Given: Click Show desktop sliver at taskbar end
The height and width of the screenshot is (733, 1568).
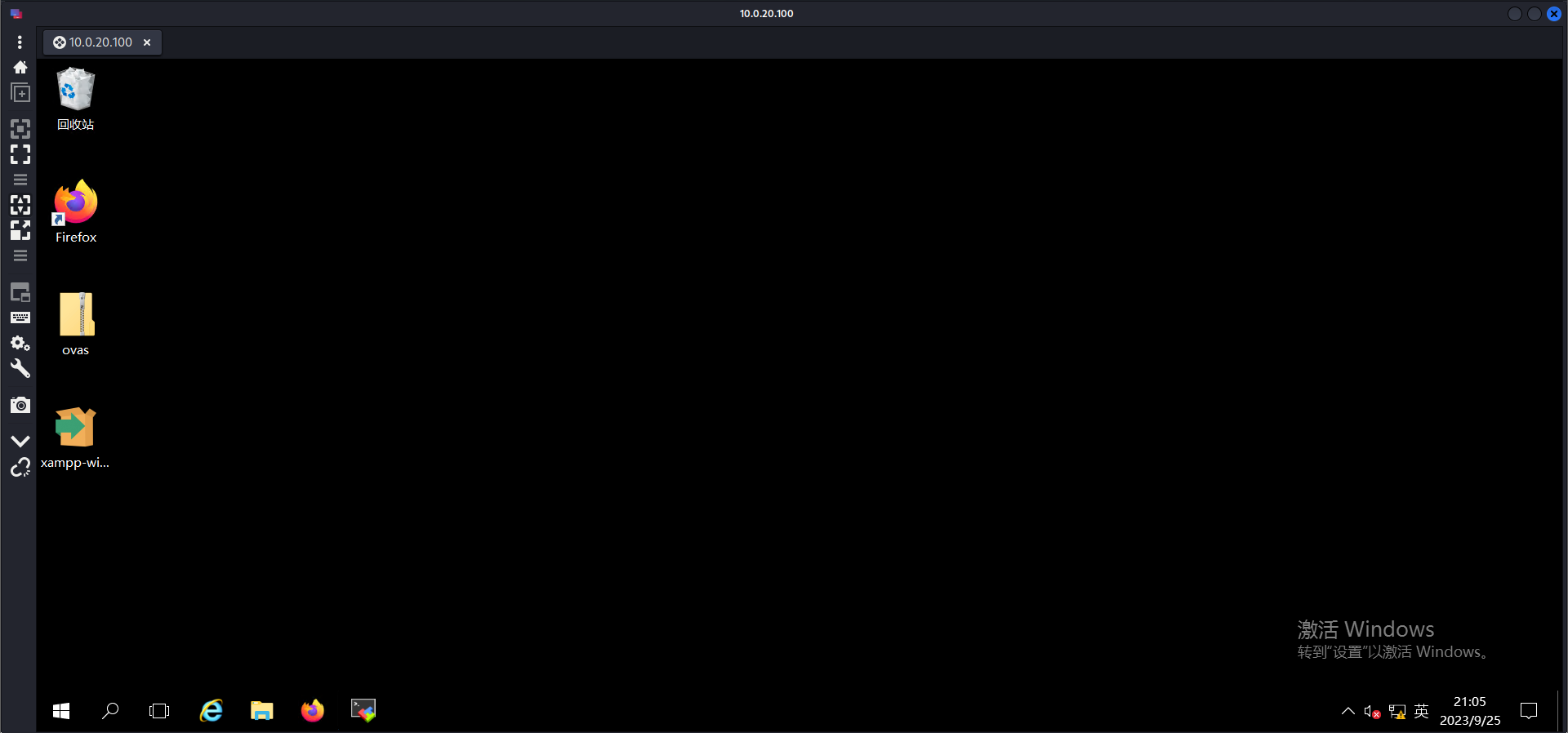Looking at the screenshot, I should [1559, 711].
